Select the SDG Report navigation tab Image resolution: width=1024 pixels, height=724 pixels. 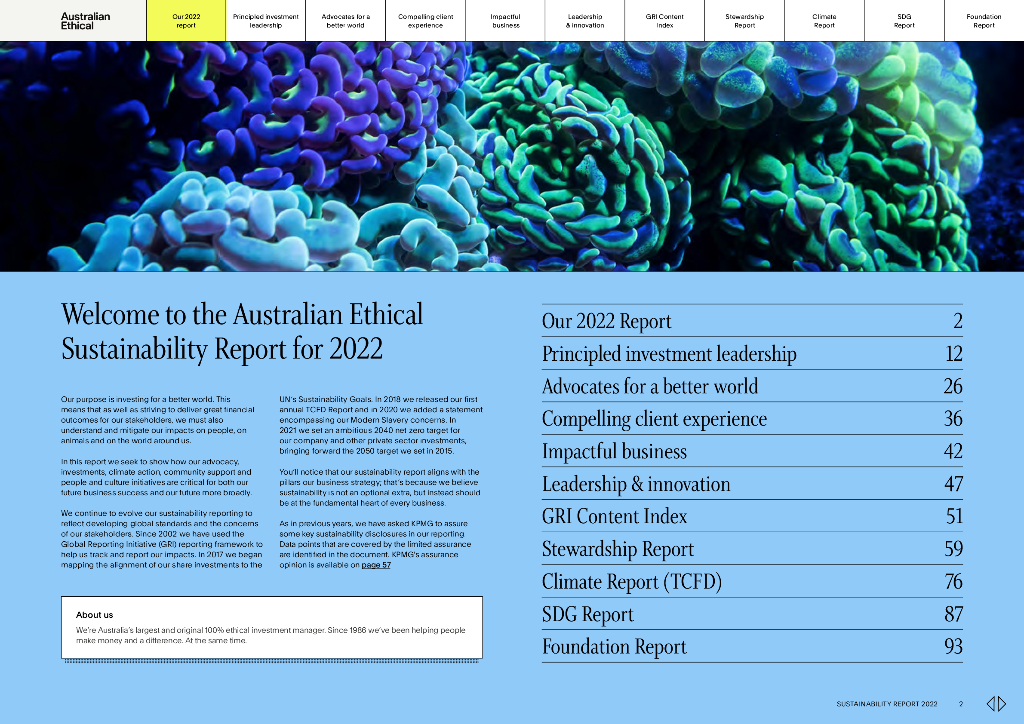(x=904, y=21)
